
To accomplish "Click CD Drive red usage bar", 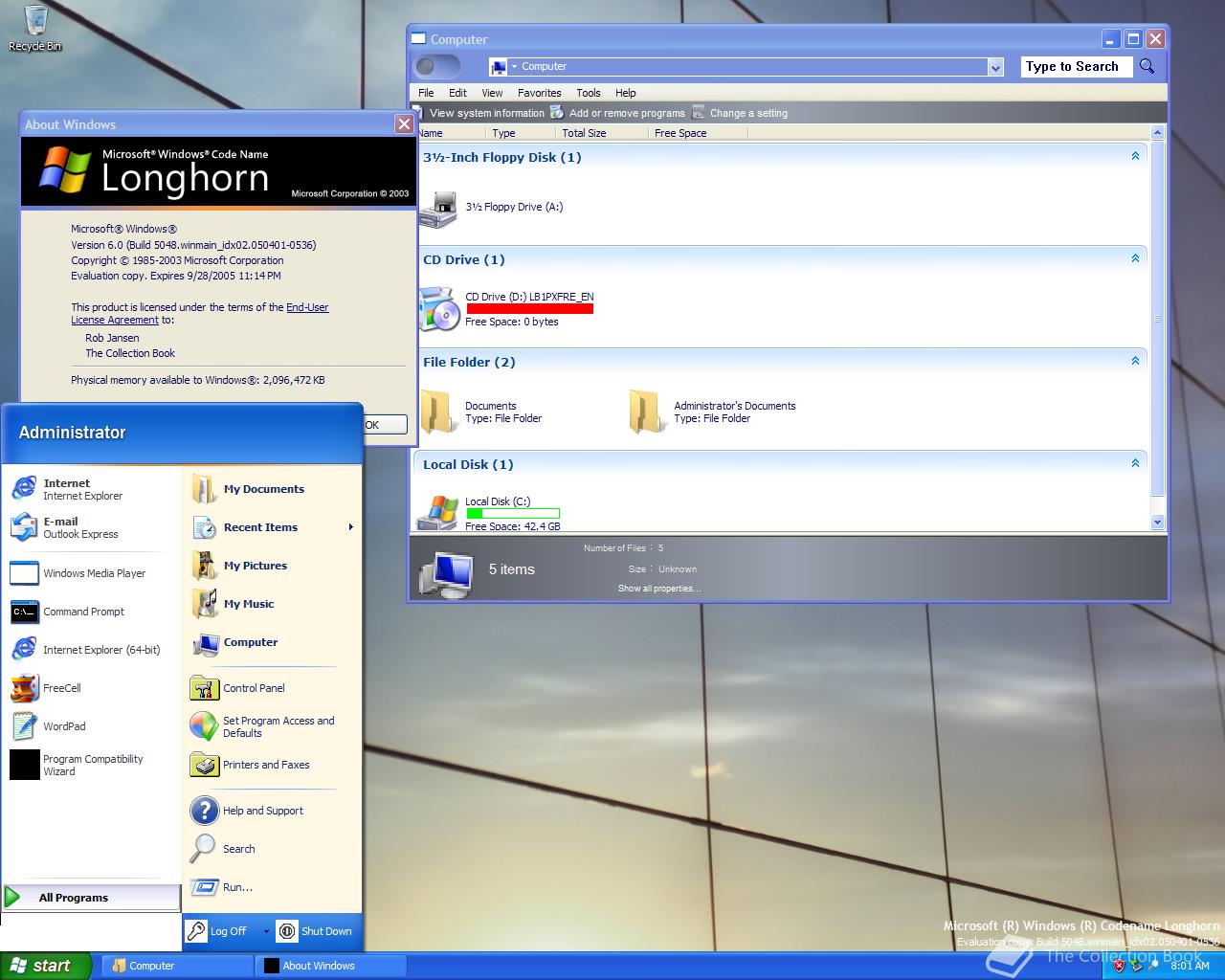I will (x=529, y=309).
